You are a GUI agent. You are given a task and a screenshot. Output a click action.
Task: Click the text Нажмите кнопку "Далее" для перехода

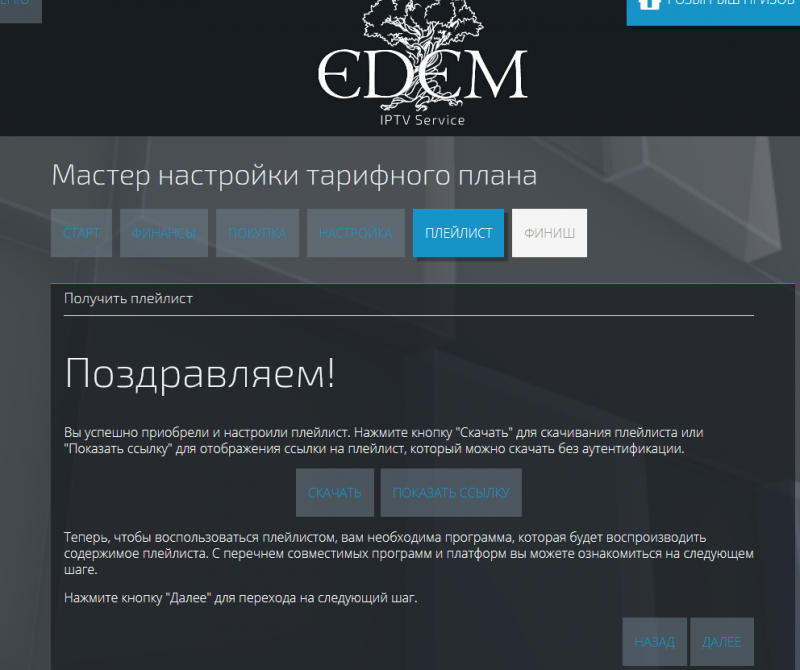point(240,598)
